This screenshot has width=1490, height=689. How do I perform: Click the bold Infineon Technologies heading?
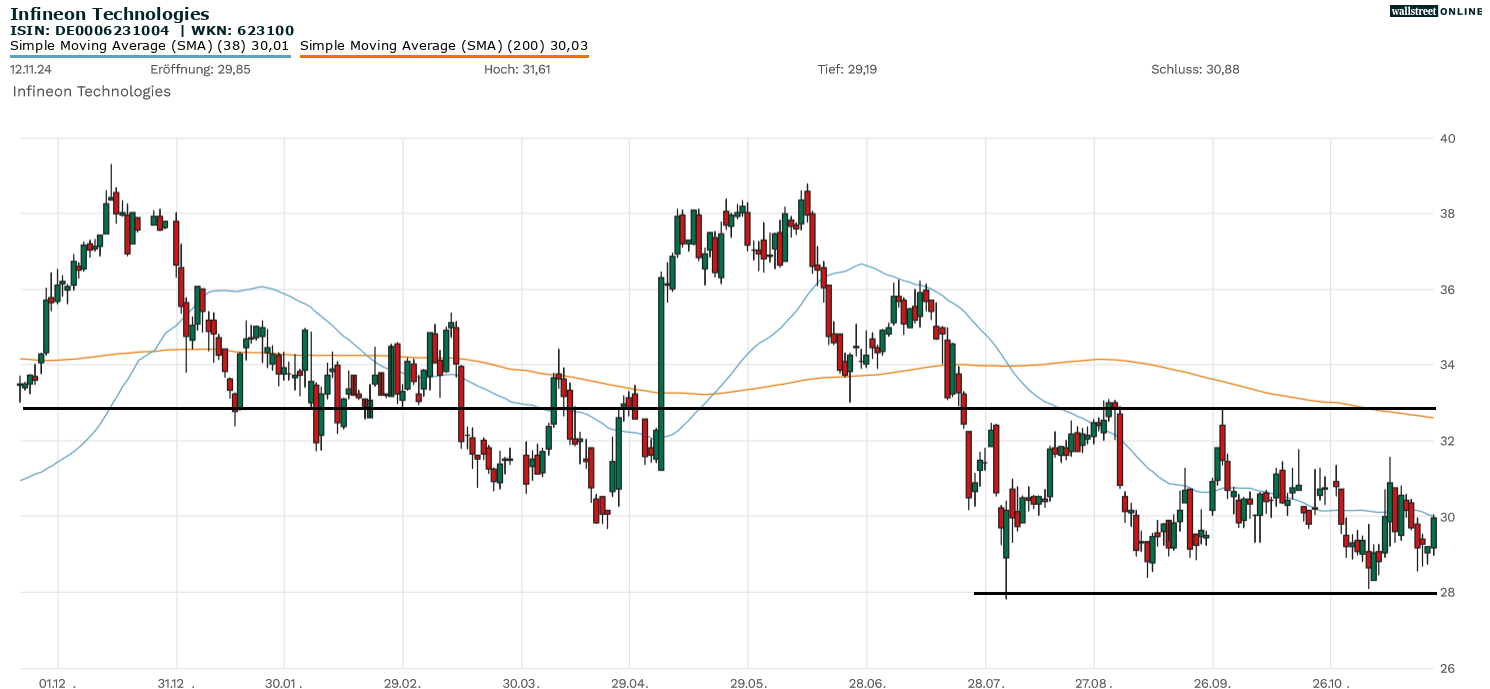(110, 14)
